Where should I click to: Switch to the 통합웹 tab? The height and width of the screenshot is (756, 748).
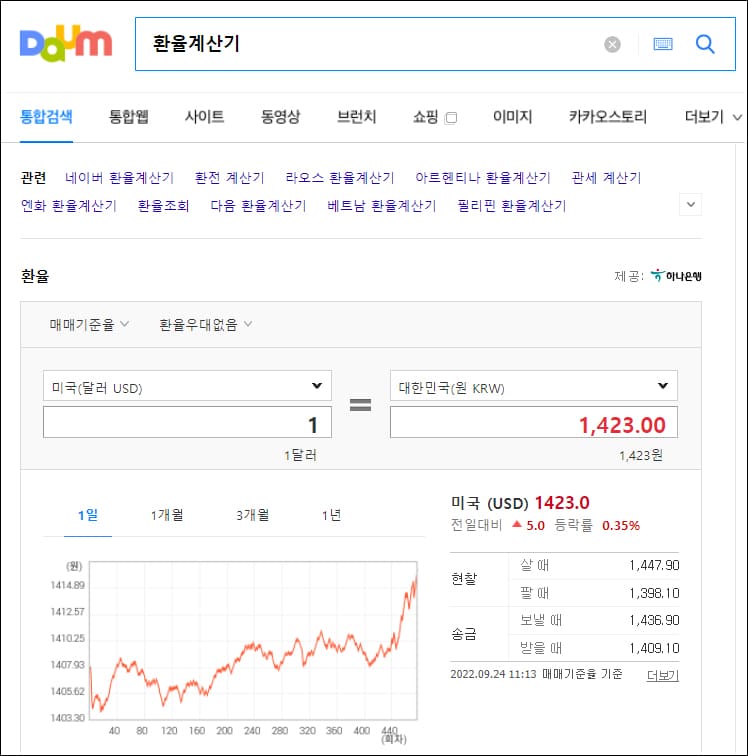(x=128, y=117)
